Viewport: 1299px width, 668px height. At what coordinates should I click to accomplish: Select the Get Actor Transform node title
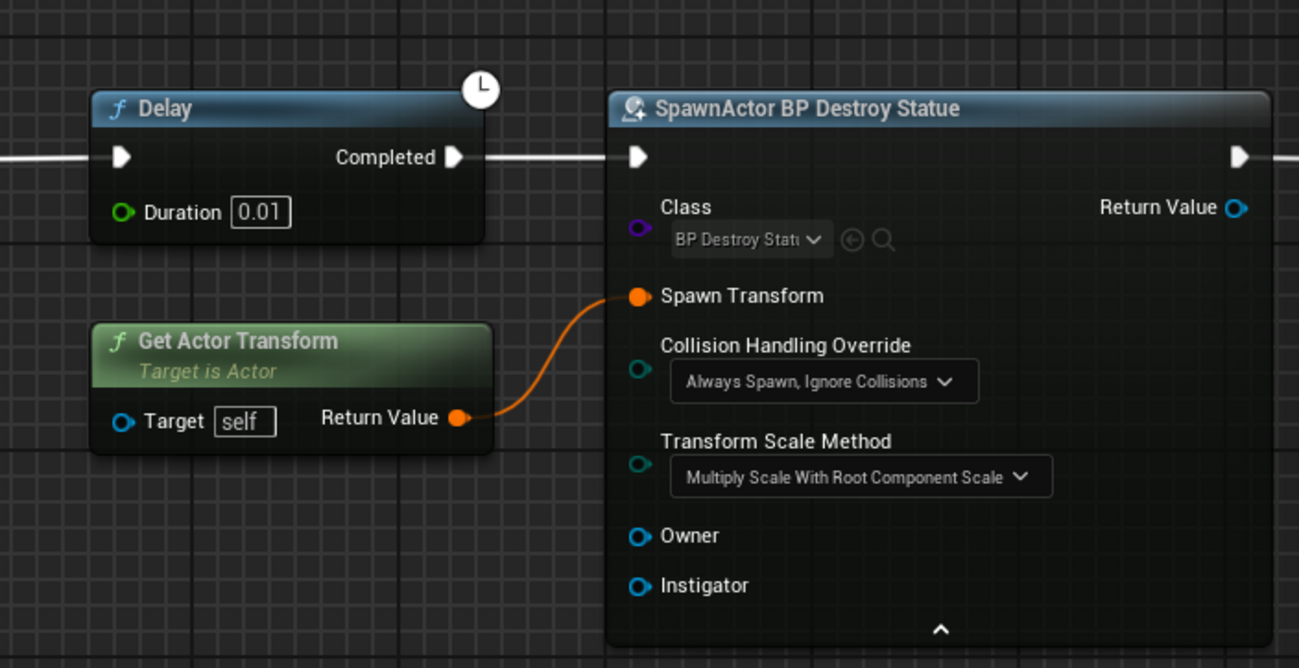tap(238, 341)
